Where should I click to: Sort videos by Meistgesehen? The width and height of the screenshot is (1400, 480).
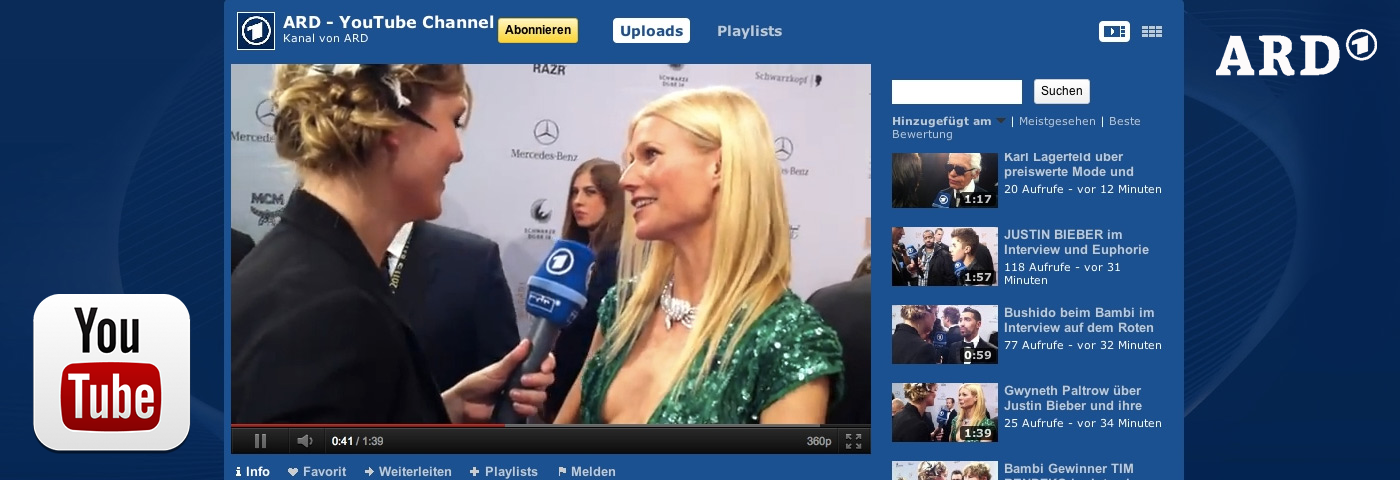[1057, 121]
